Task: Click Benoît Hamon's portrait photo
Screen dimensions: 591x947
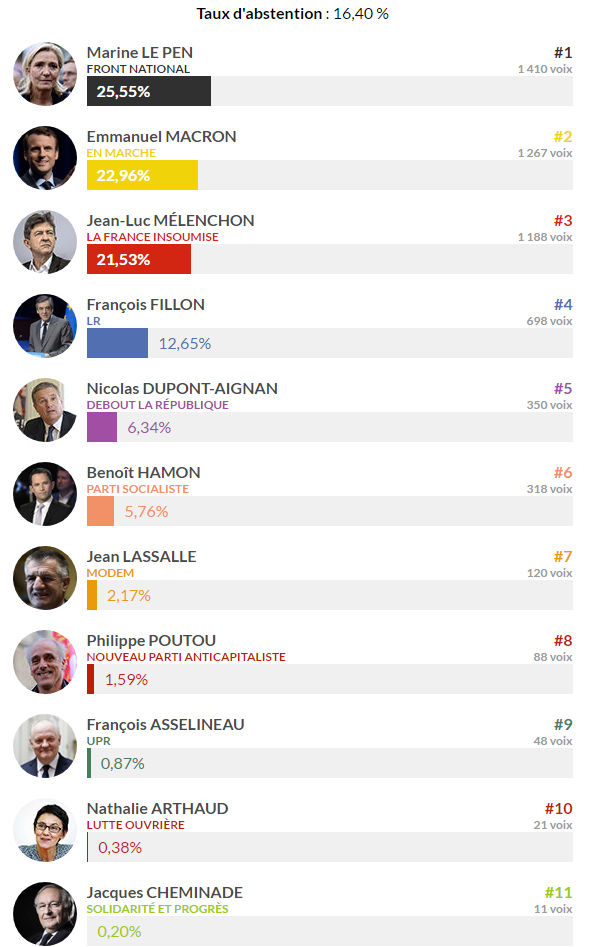Action: point(45,493)
